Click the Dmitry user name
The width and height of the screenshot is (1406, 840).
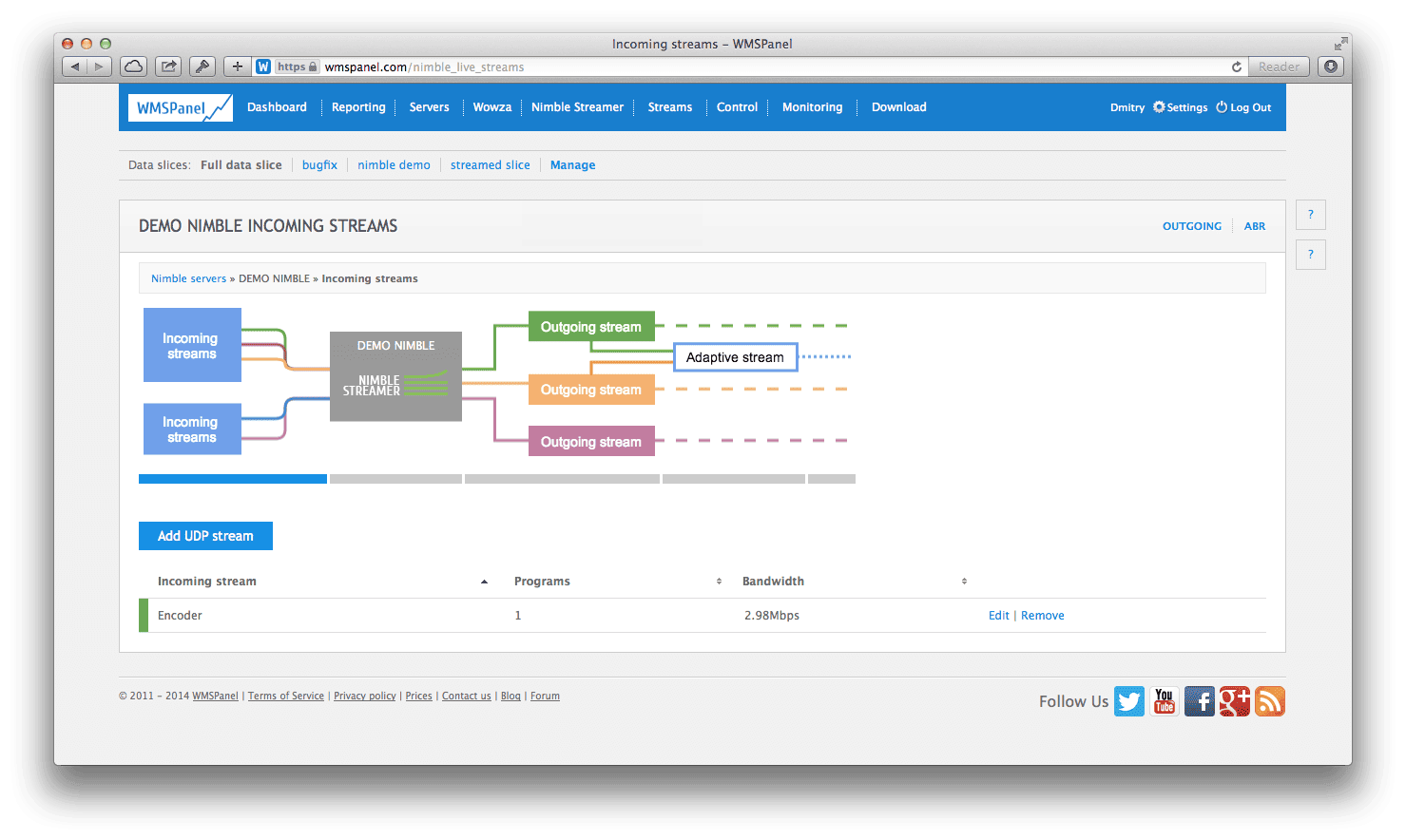[1127, 107]
